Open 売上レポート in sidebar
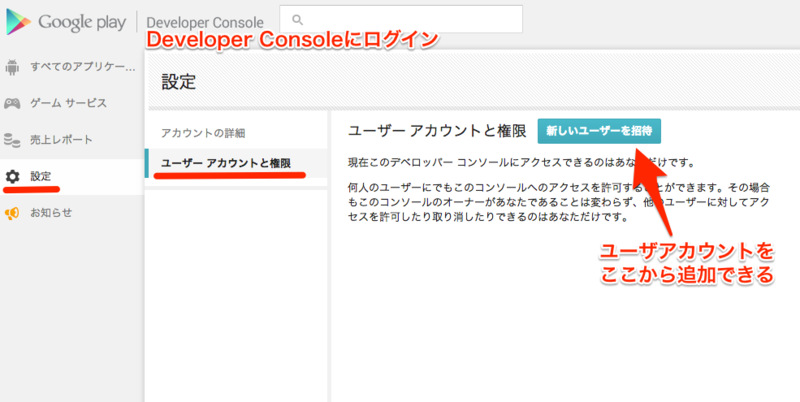Screen dimensions: 800x402 (61, 140)
